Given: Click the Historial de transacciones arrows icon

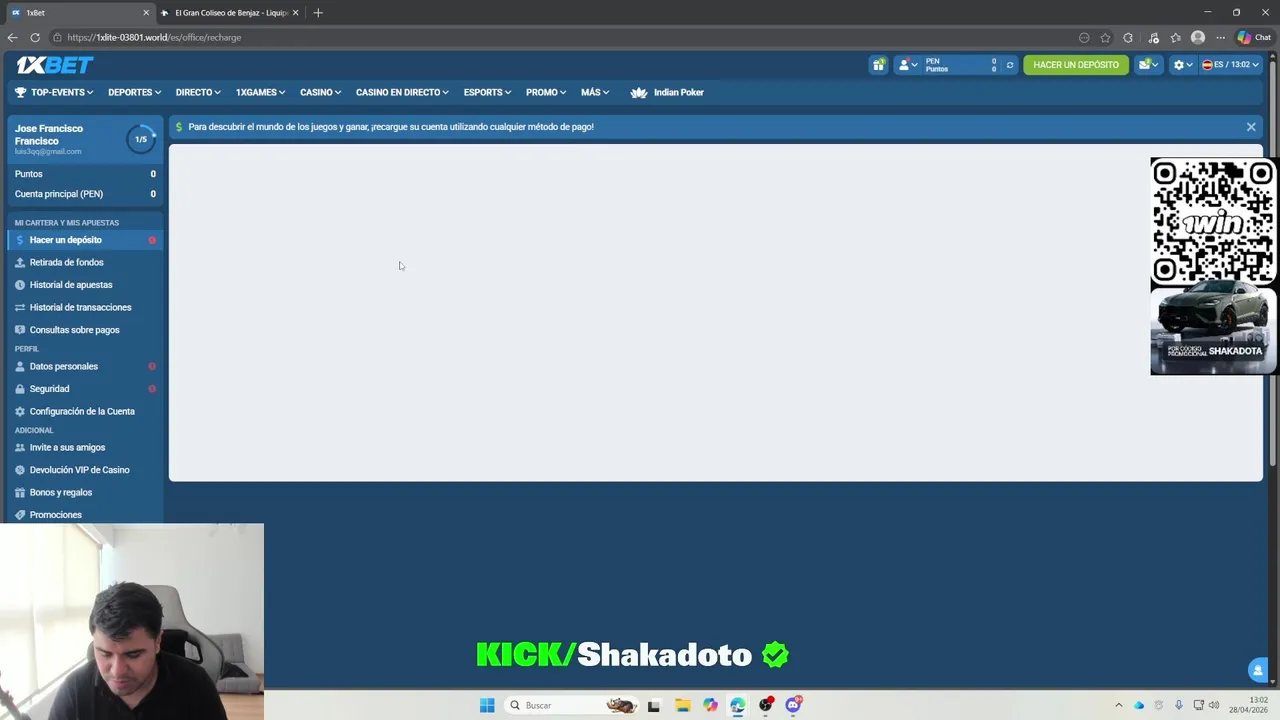Looking at the screenshot, I should [x=20, y=307].
